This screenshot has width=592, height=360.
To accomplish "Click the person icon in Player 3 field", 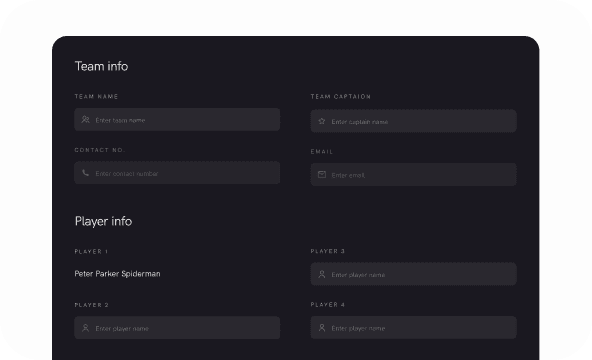I will (x=322, y=274).
